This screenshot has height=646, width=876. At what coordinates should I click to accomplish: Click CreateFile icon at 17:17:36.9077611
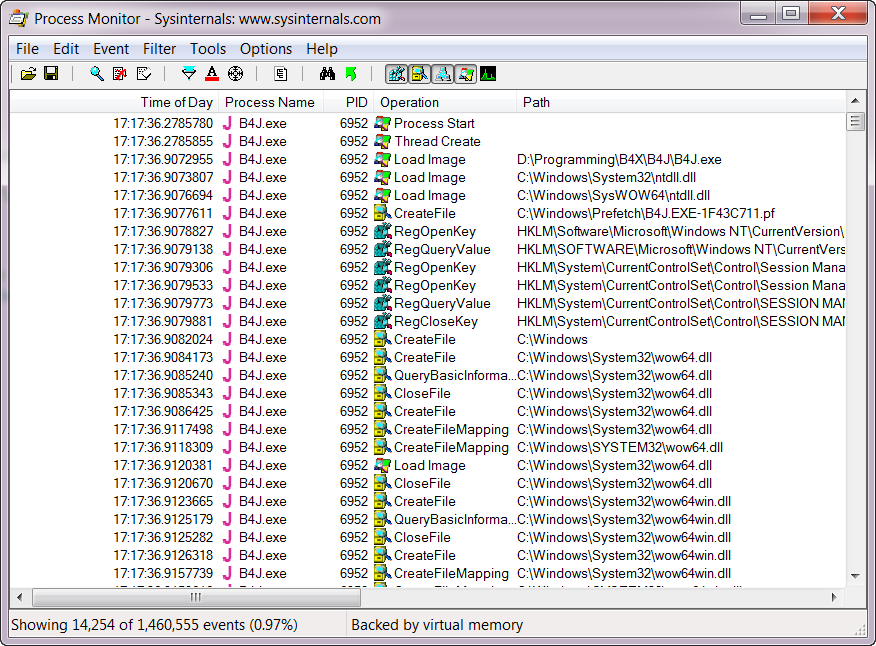[383, 213]
